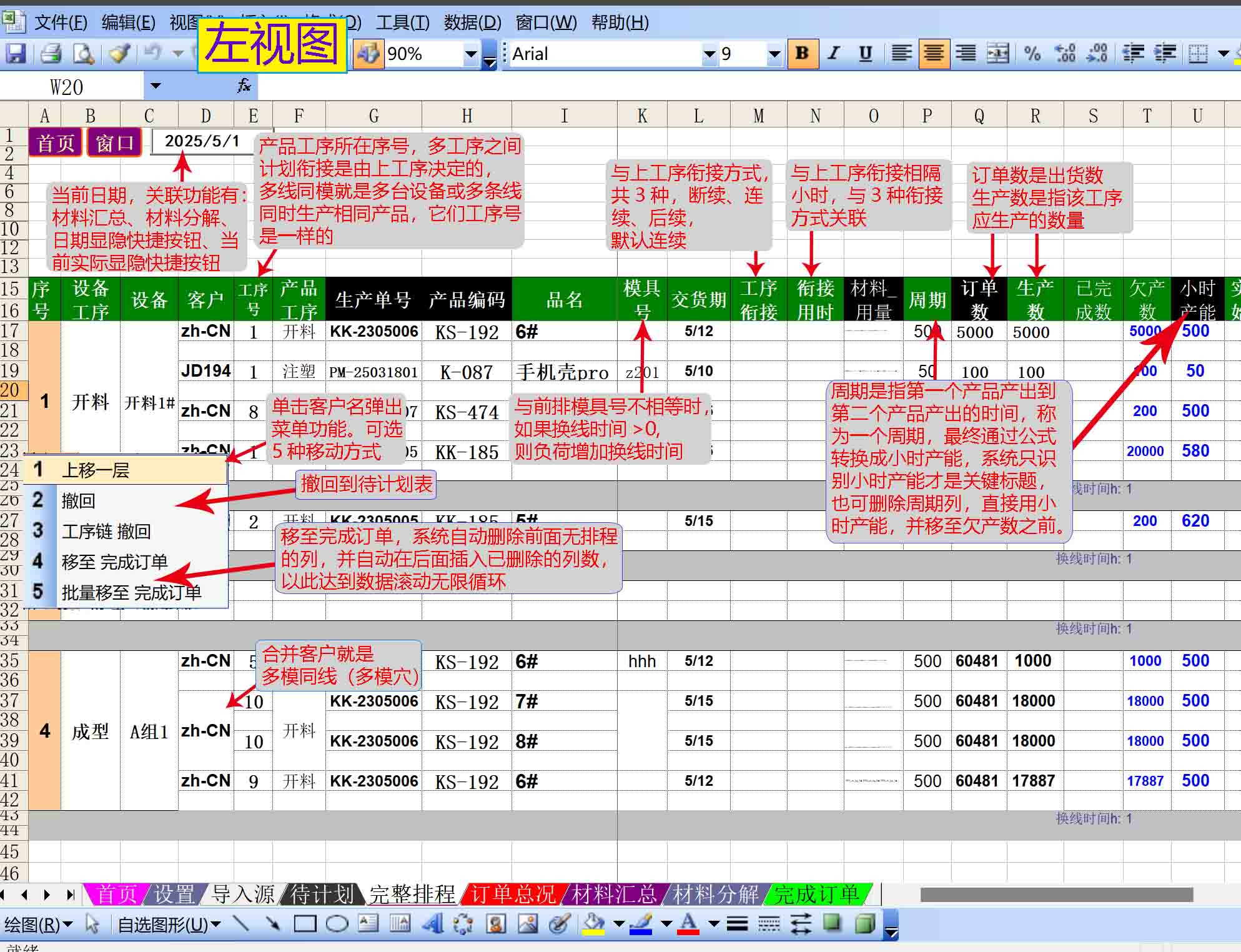Select the Oval shape tool
Screen dimensions: 1241x952
[x=337, y=923]
